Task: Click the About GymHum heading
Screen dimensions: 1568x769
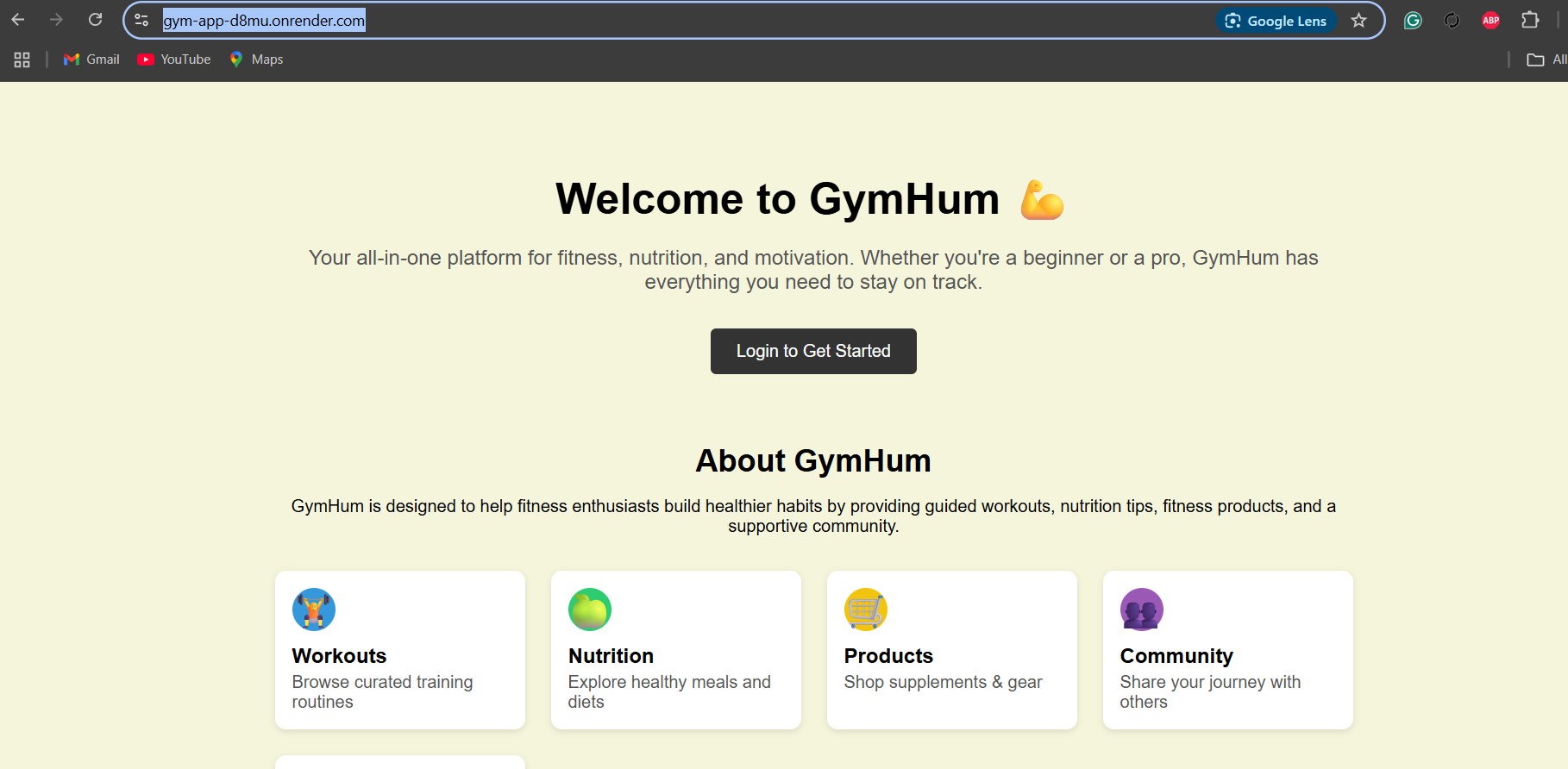Action: (x=813, y=461)
